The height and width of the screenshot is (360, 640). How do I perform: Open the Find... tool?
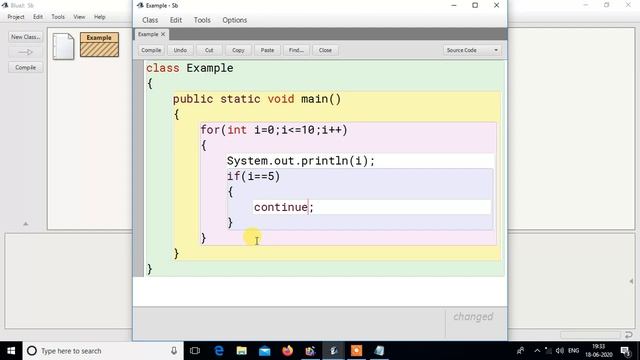coord(296,50)
